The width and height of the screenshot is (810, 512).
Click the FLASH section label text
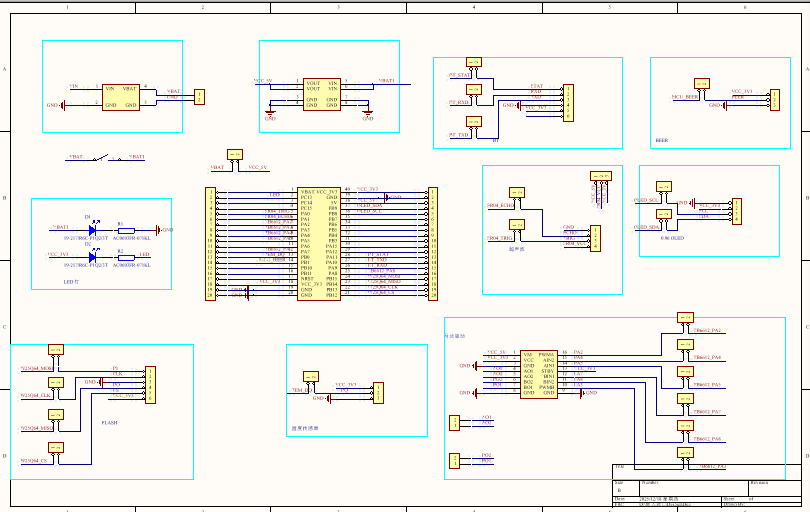pos(110,423)
